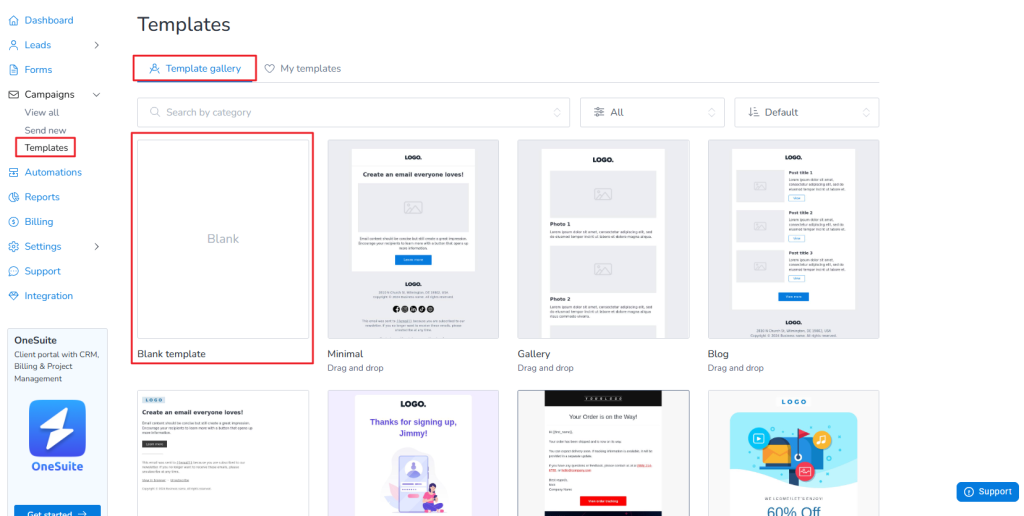Open the Dashboard home icon
1024x516 pixels.
(13, 20)
